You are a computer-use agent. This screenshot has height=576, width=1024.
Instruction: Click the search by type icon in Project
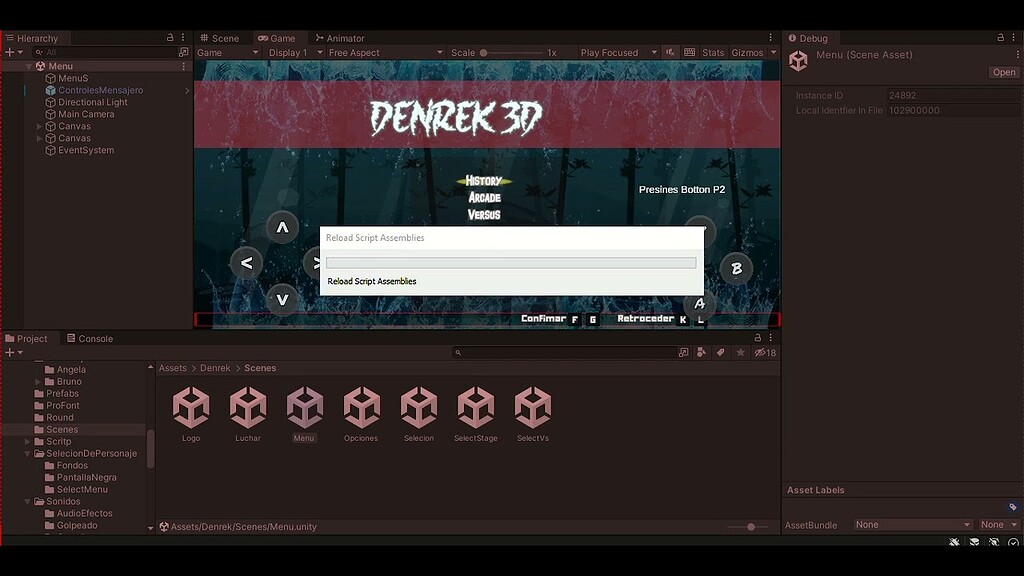[700, 352]
